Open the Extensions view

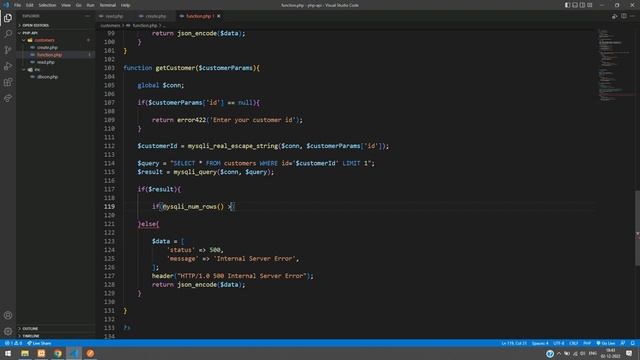pyautogui.click(x=8, y=82)
